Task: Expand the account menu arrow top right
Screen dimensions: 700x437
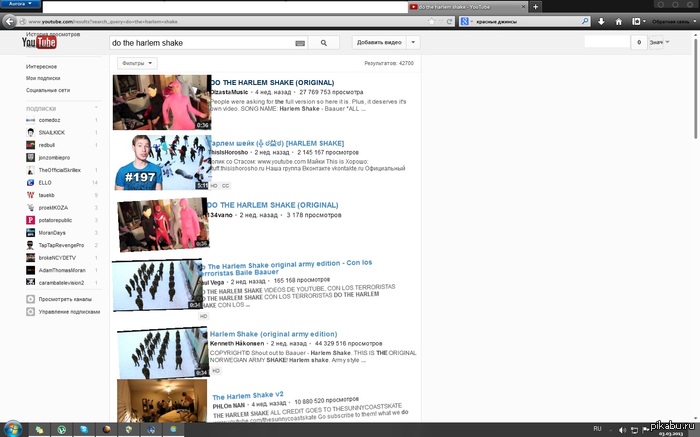Action: coord(667,42)
